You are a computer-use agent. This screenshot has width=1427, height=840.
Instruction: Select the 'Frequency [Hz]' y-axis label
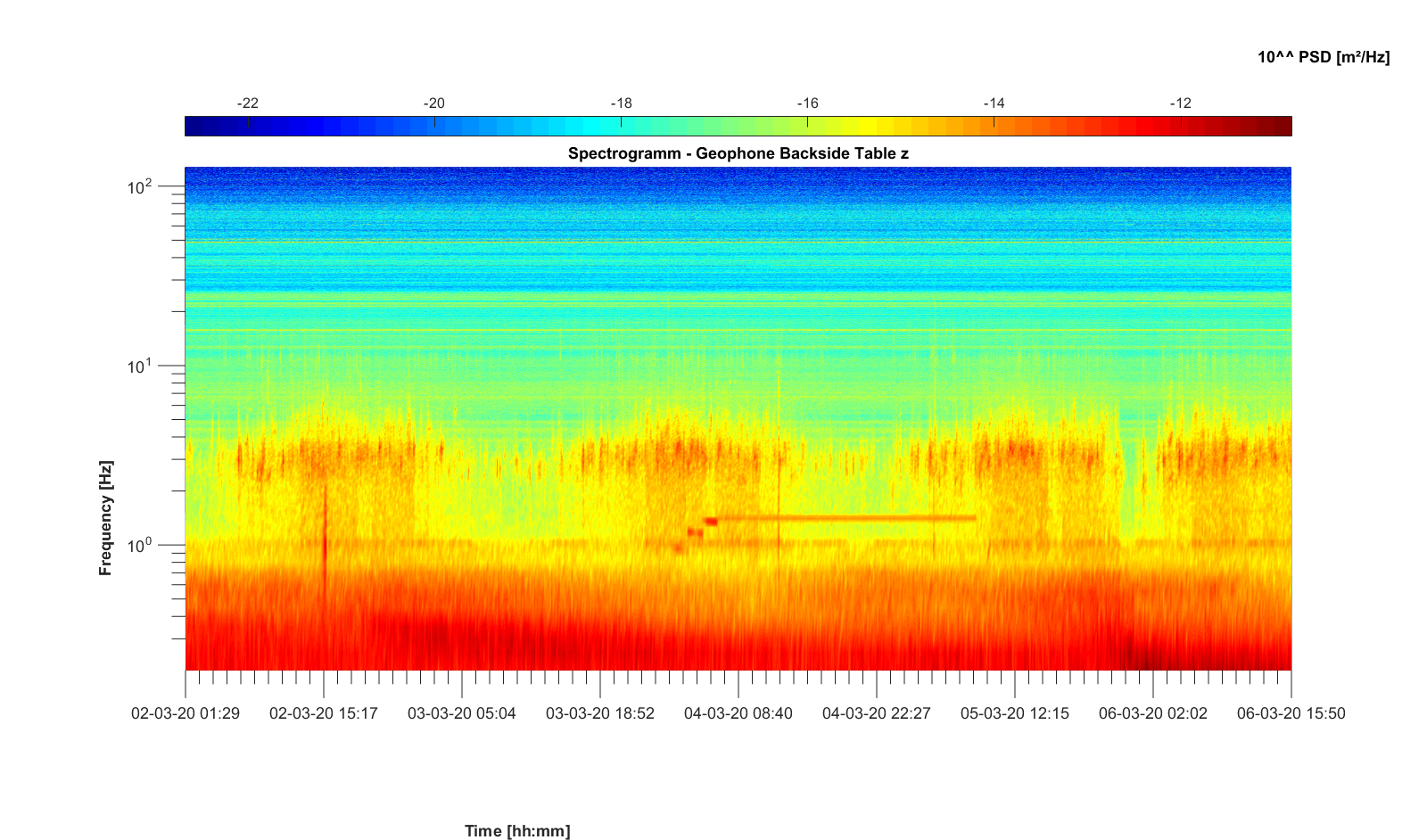tap(106, 518)
